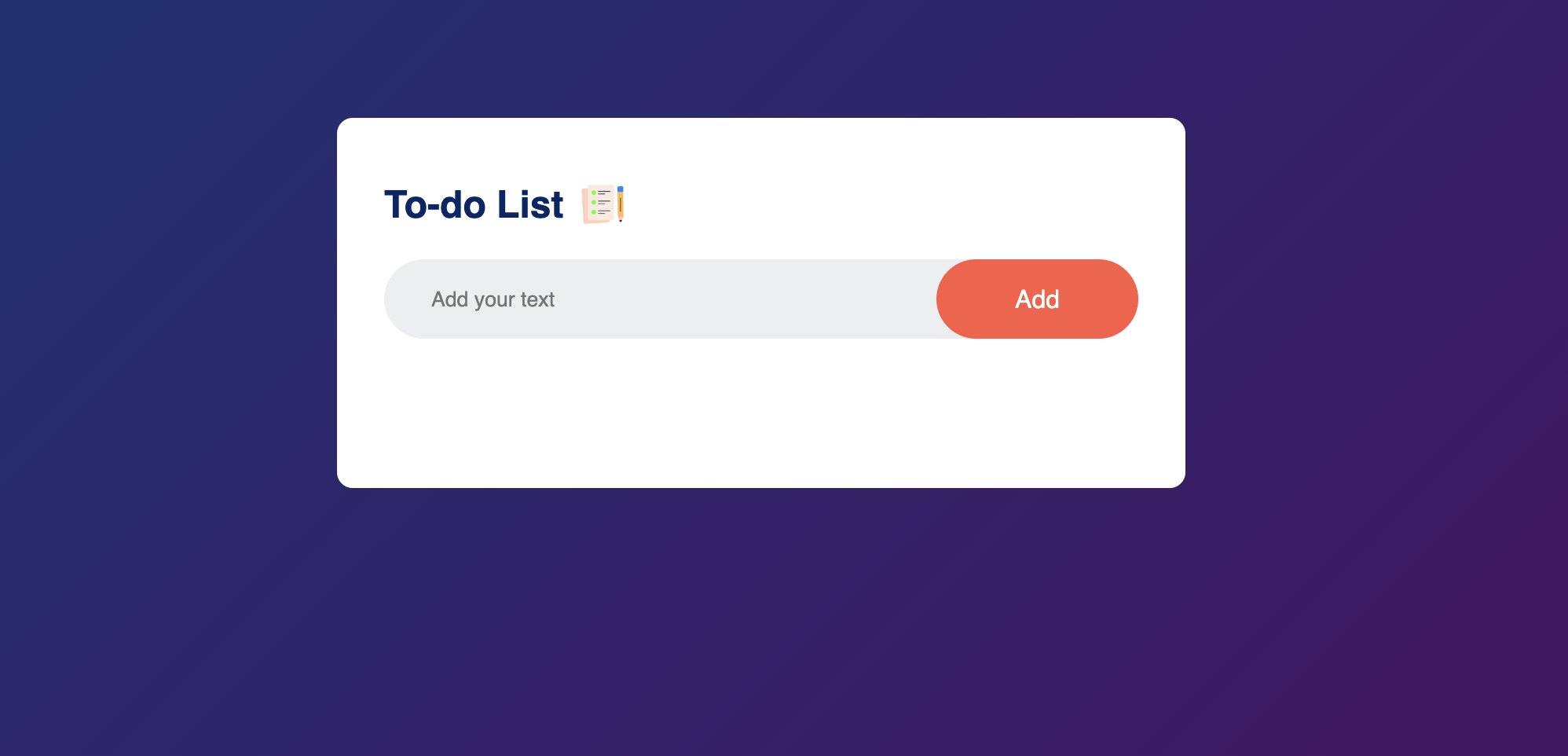The width and height of the screenshot is (1568, 756).
Task: Click Add to submit the task
Action: [1036, 299]
